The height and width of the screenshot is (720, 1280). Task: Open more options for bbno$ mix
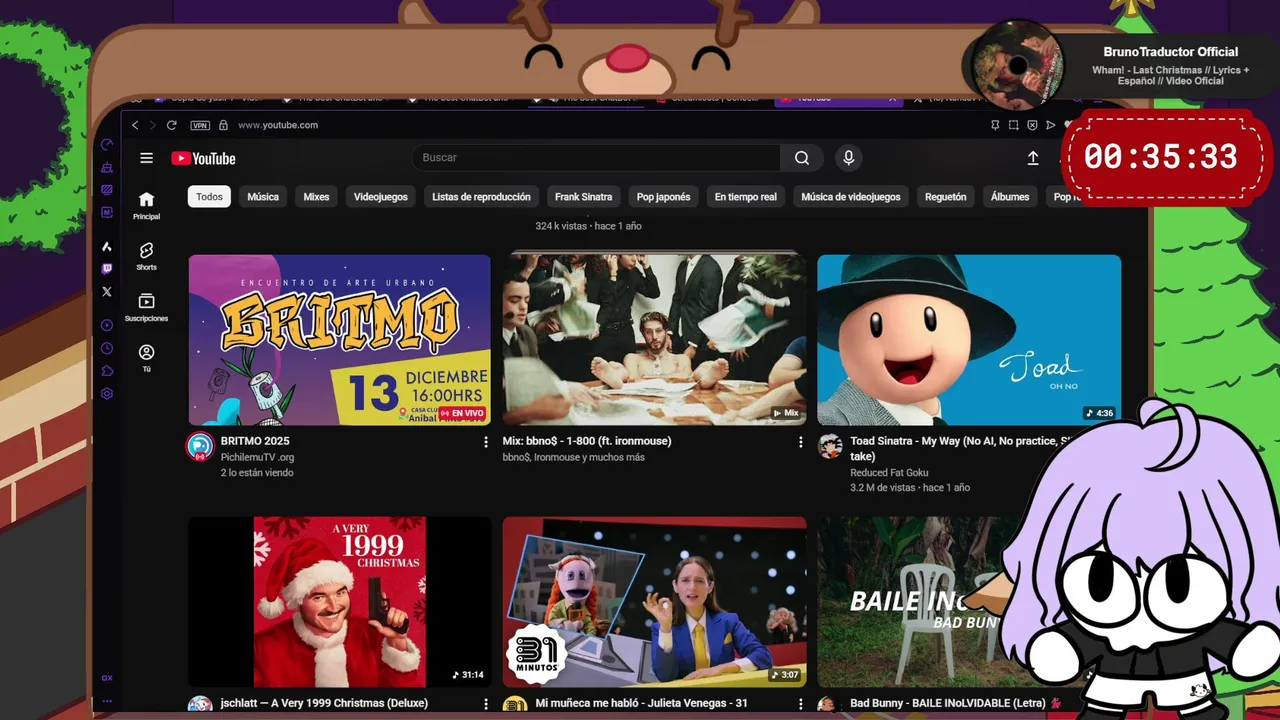pos(800,442)
